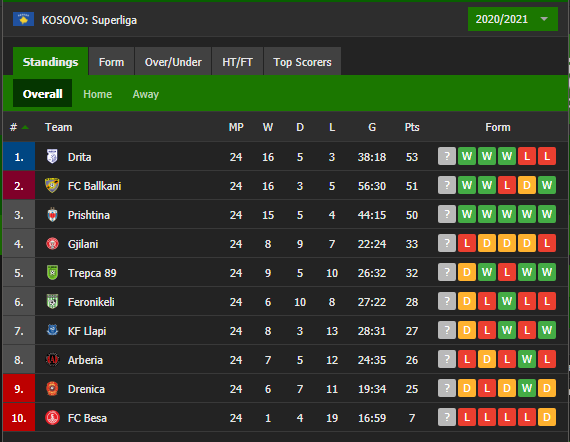Click the FC Besa club badge
570x442 pixels.
click(52, 418)
